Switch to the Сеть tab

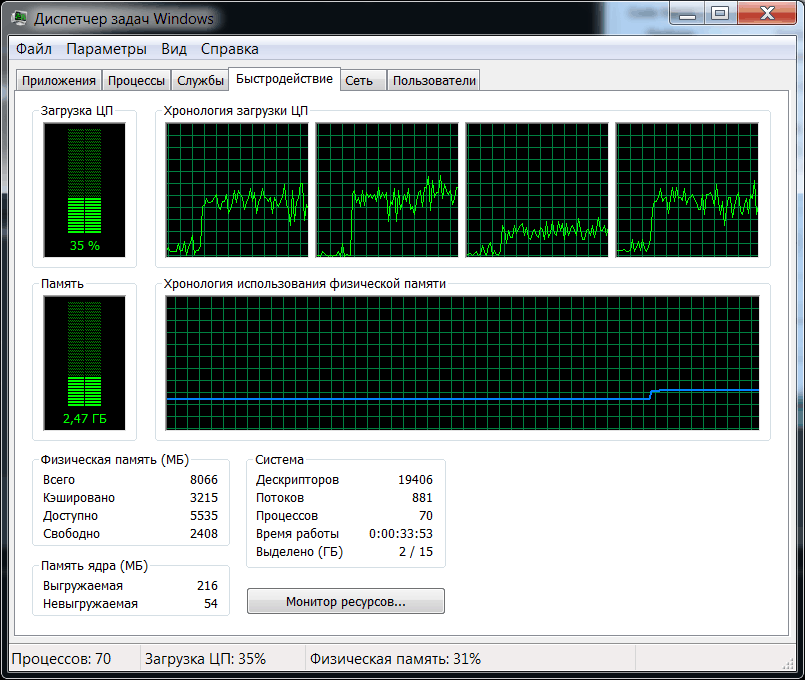point(362,81)
